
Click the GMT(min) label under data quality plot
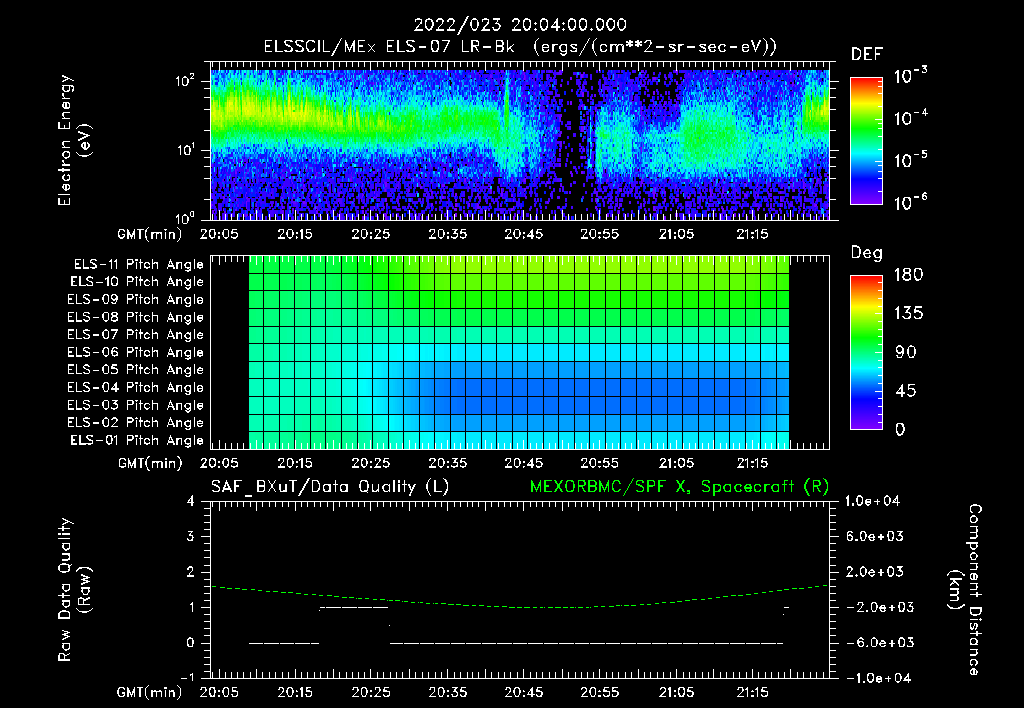click(150, 692)
